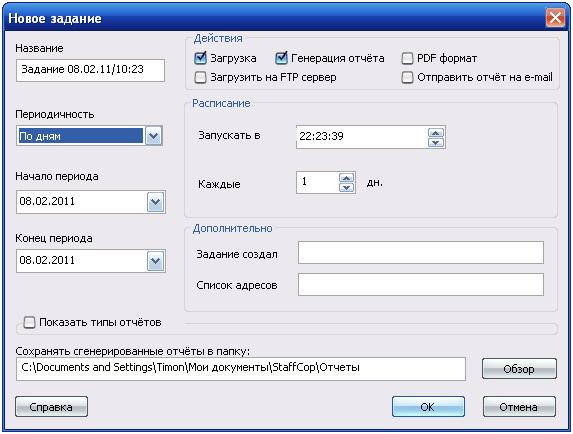Click the Задание создал input field
Image resolution: width=573 pixels, height=434 pixels.
(421, 252)
